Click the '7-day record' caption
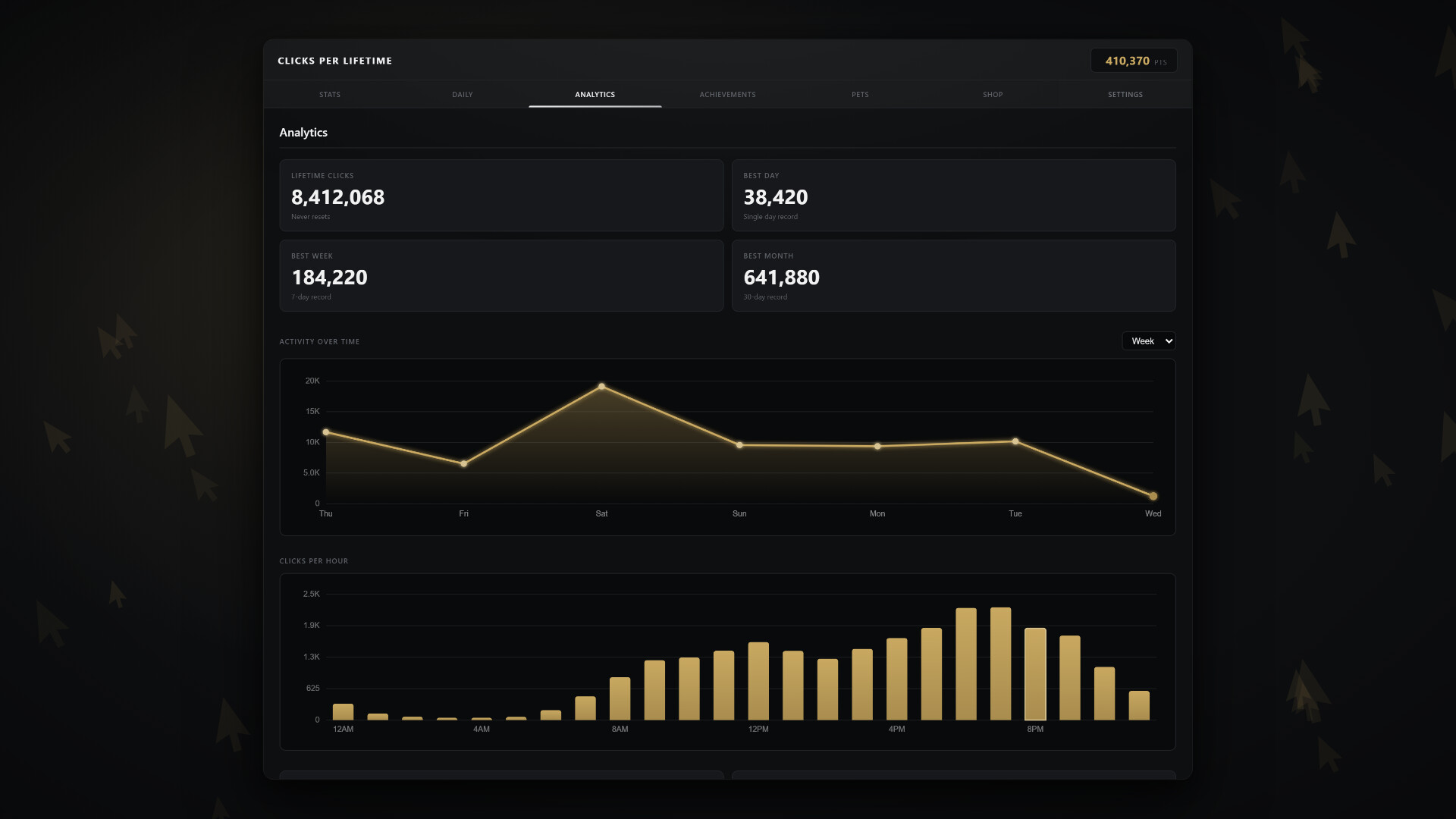The width and height of the screenshot is (1456, 819). pos(311,297)
